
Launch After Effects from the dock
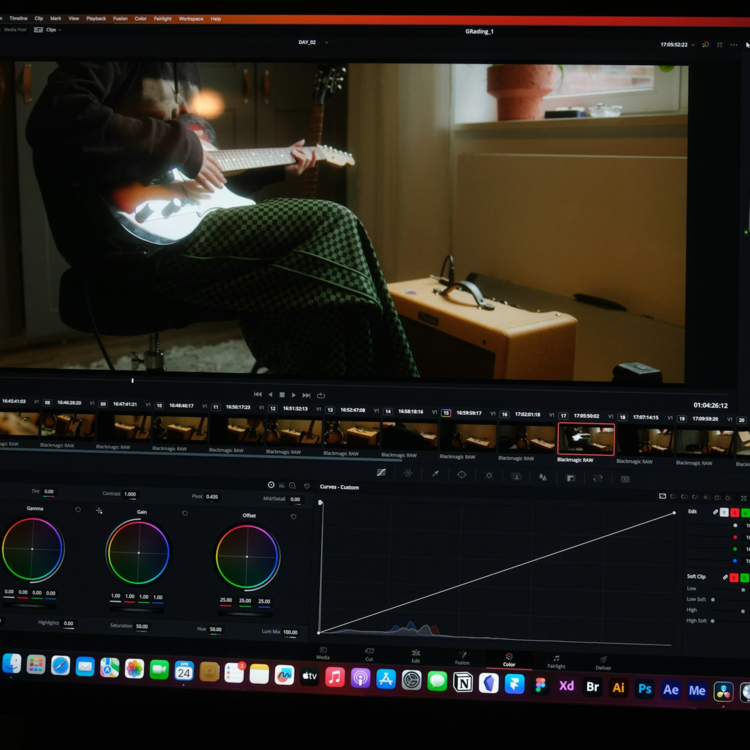pos(671,689)
